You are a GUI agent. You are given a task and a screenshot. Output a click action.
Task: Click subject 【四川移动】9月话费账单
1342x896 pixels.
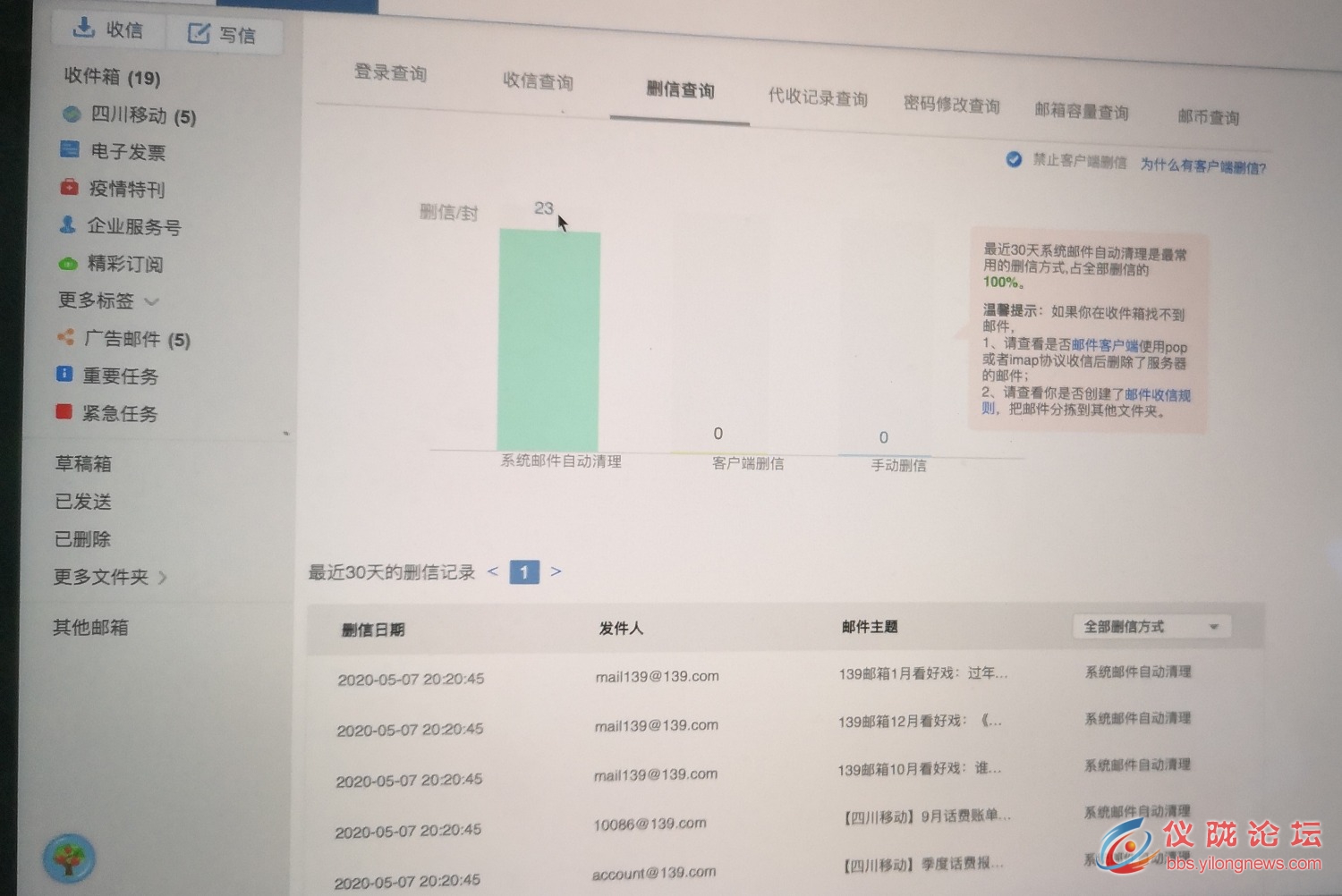(926, 816)
